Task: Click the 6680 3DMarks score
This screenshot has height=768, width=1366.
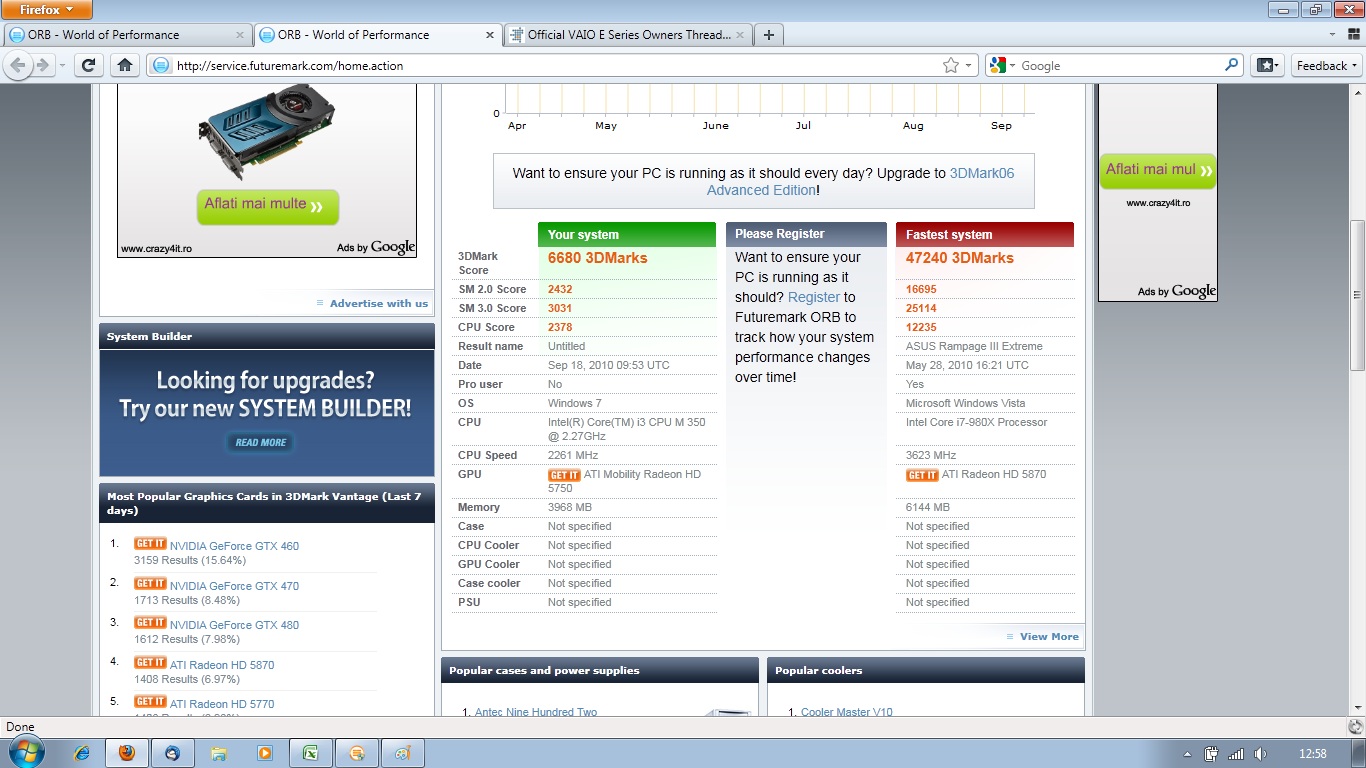Action: pyautogui.click(x=597, y=258)
